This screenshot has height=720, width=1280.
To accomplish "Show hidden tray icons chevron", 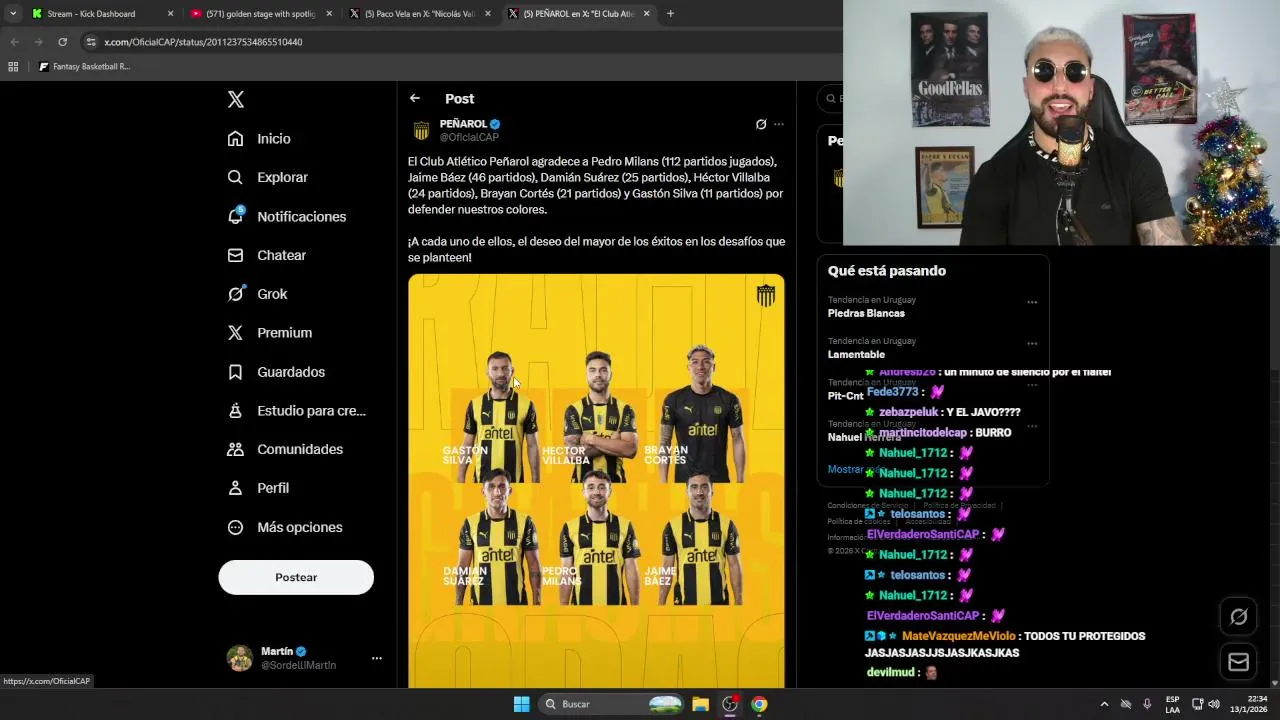I will click(1104, 704).
